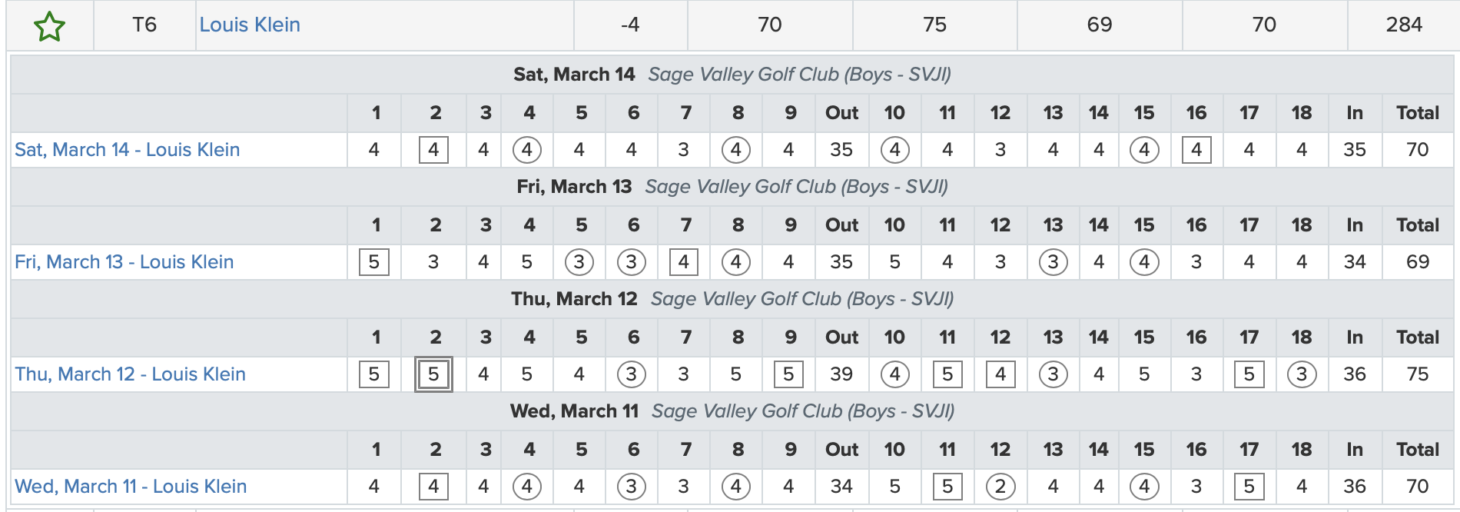Image resolution: width=1460 pixels, height=512 pixels.
Task: Click Thursday's Out score of 39
Action: pyautogui.click(x=842, y=375)
